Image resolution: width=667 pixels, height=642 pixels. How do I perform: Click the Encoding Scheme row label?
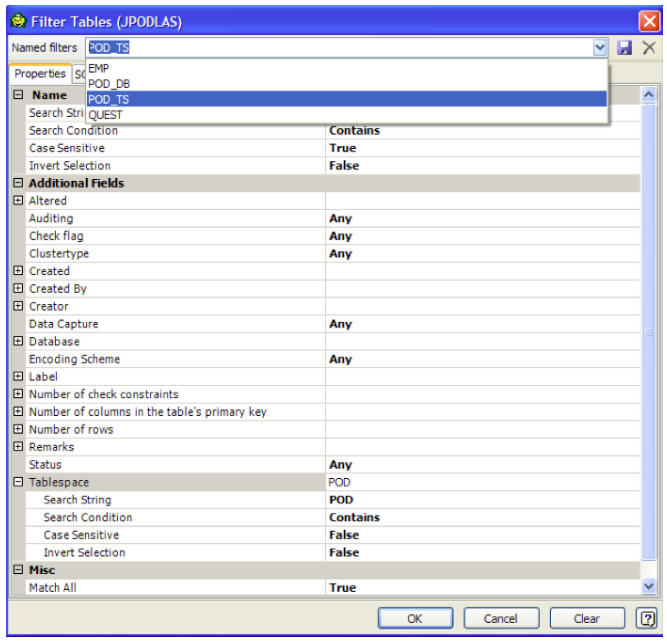pyautogui.click(x=74, y=359)
